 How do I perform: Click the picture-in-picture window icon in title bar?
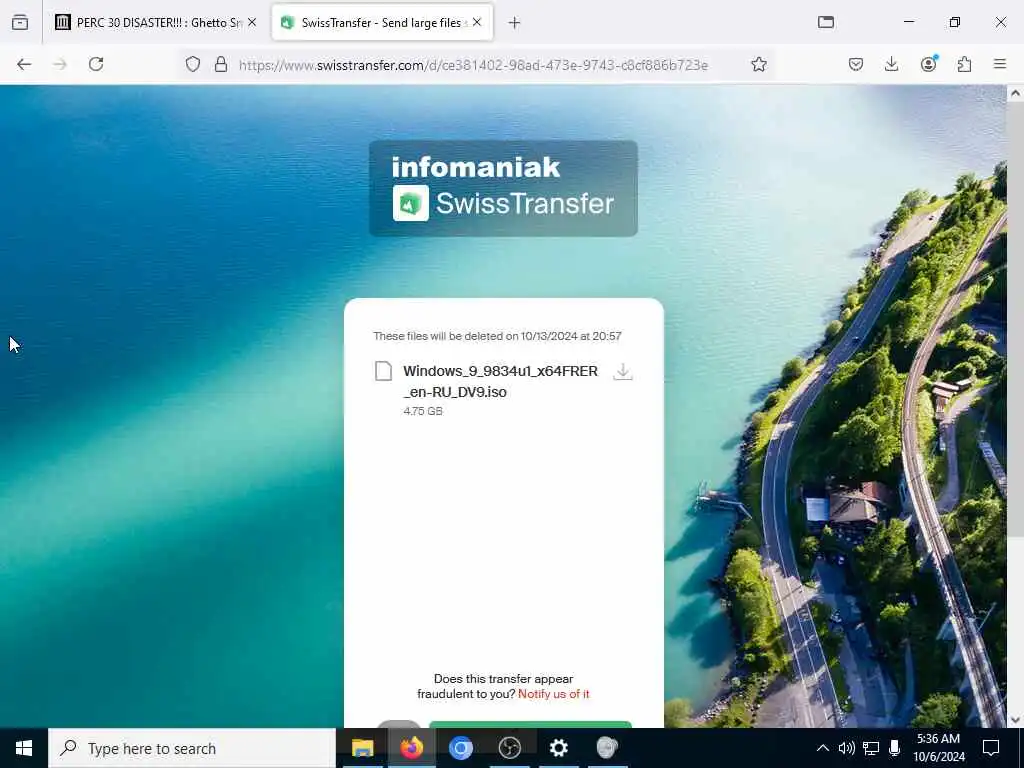[826, 22]
